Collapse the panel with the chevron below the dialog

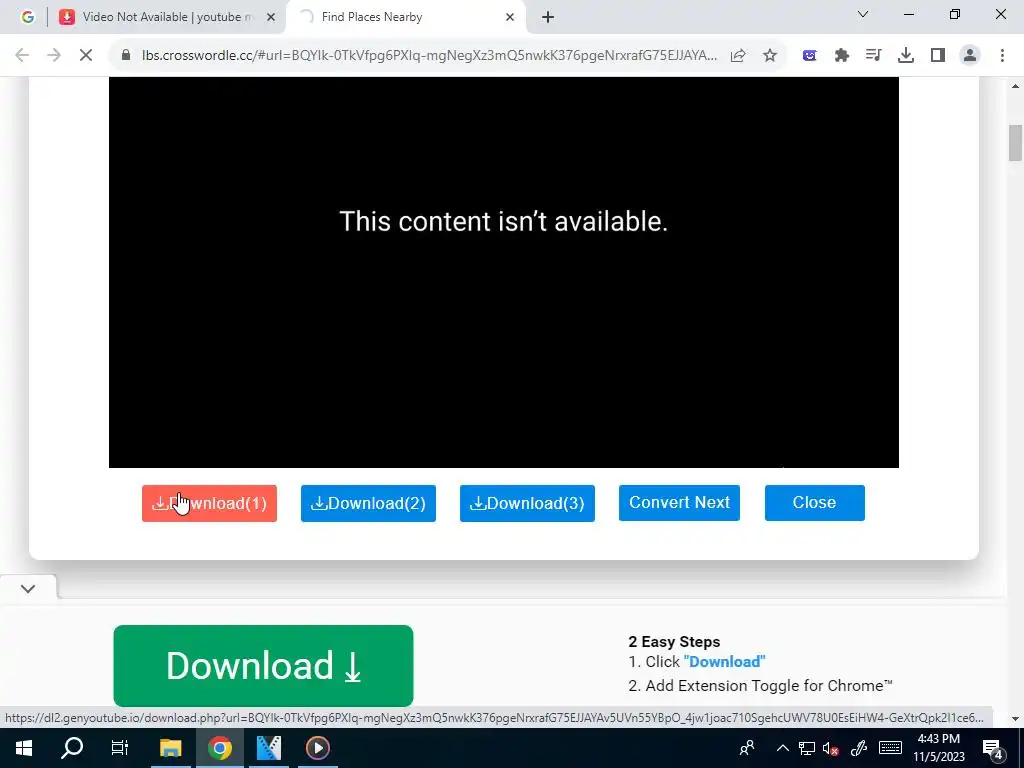pos(27,588)
